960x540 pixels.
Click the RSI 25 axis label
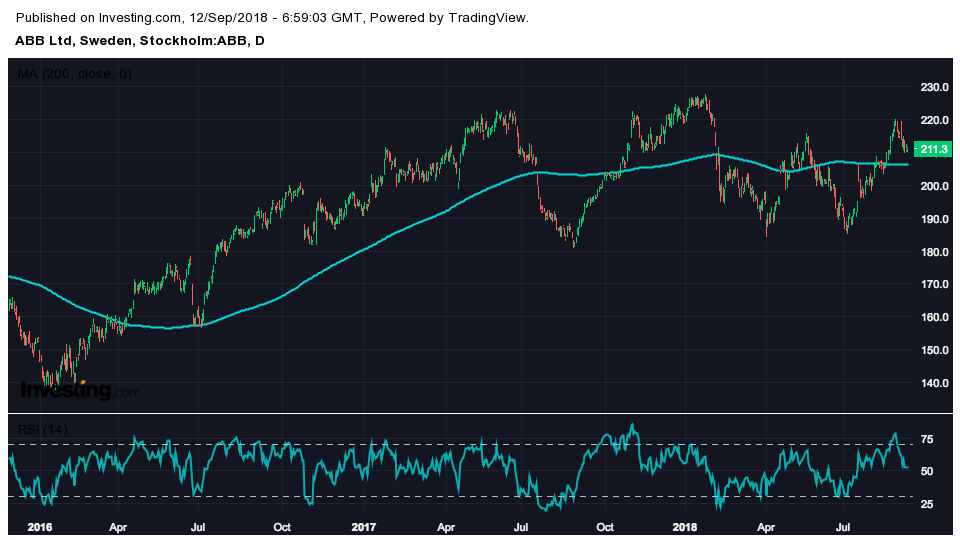[x=927, y=504]
